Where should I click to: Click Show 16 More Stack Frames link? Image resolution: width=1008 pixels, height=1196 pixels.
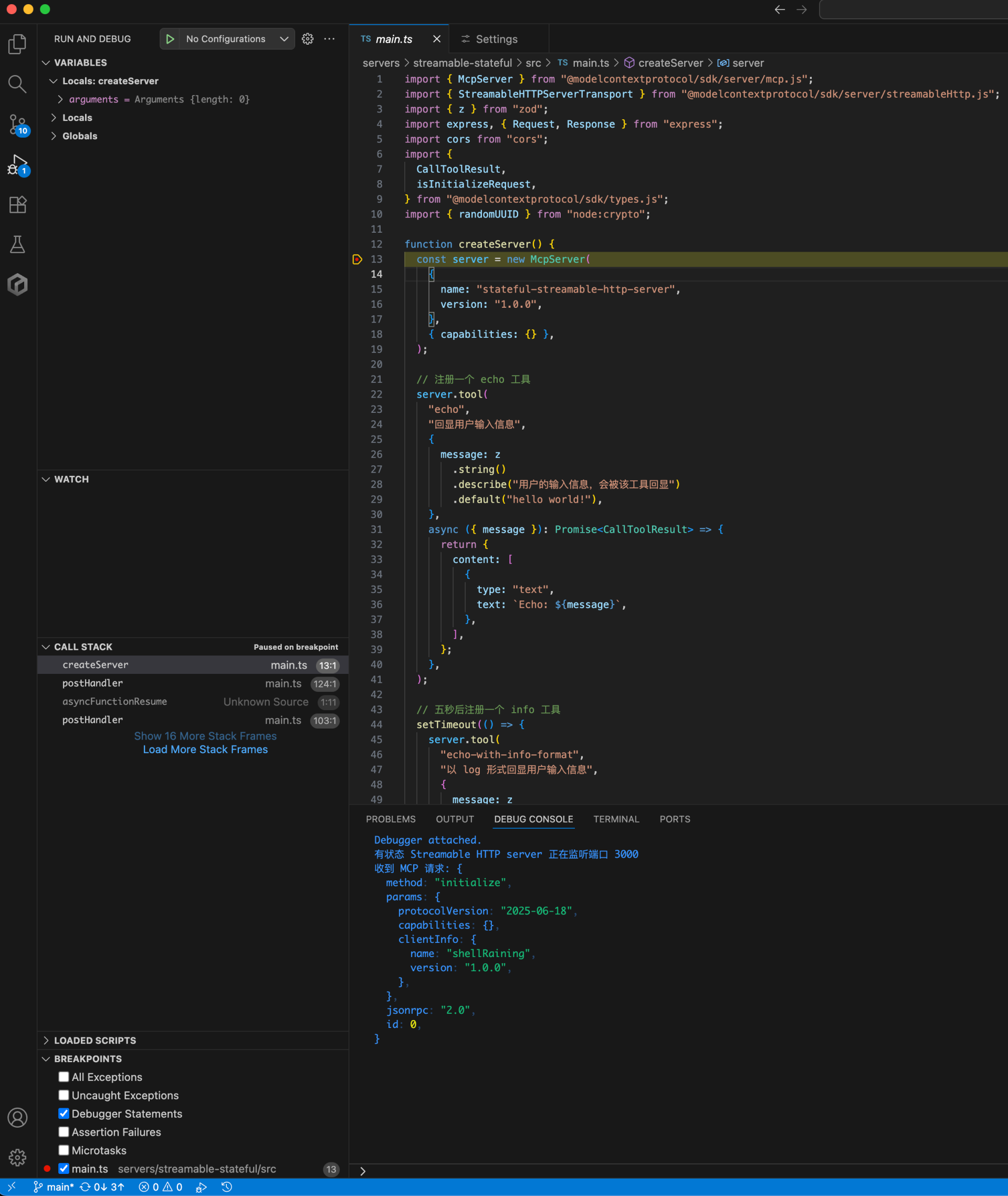tap(205, 736)
